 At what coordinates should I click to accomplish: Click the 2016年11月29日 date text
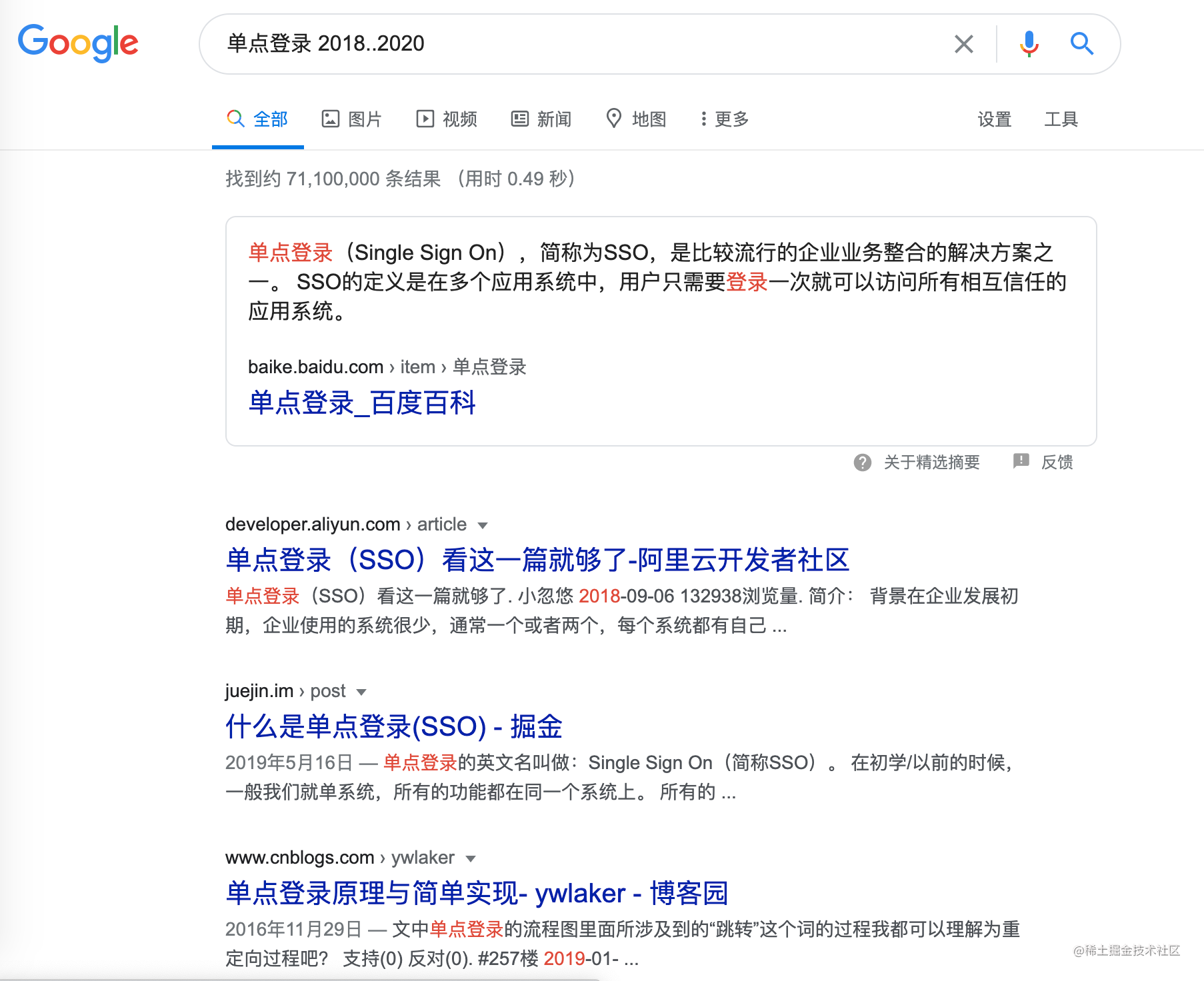[293, 929]
